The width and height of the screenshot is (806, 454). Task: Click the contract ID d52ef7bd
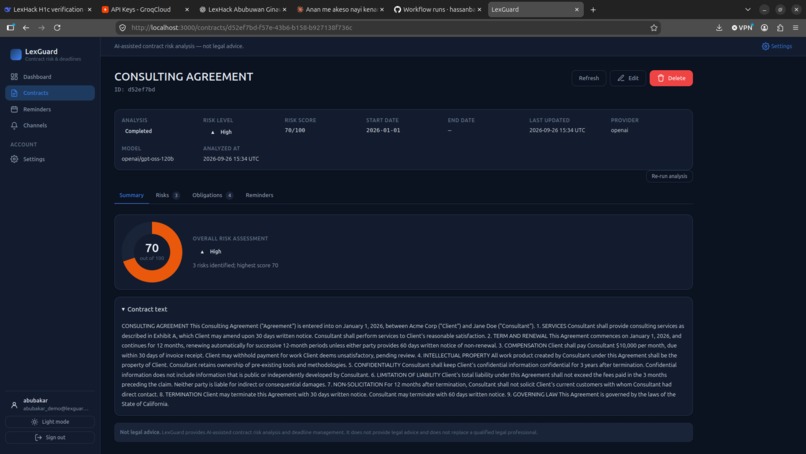coord(135,89)
